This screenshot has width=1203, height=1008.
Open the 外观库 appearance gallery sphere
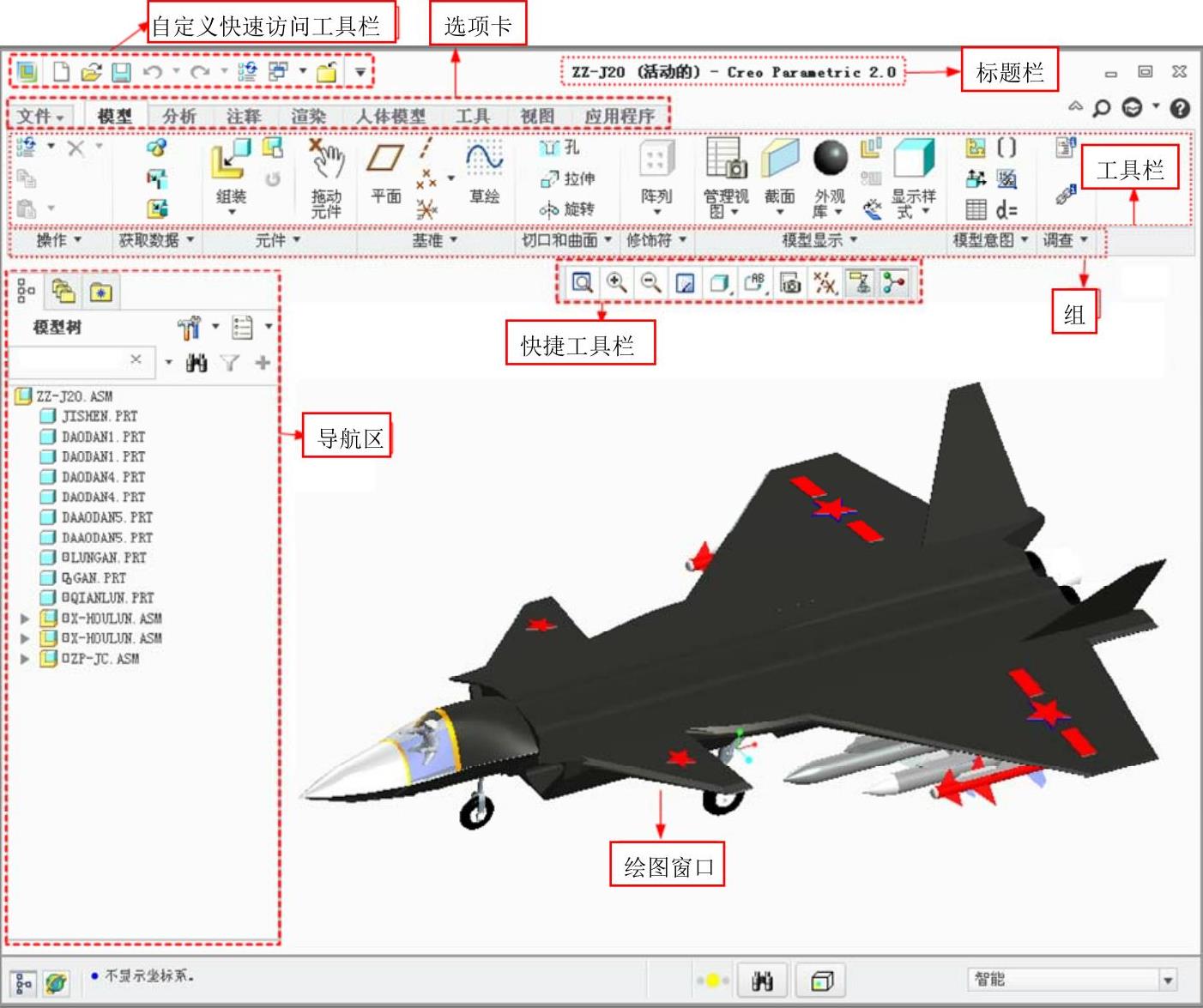(x=830, y=178)
